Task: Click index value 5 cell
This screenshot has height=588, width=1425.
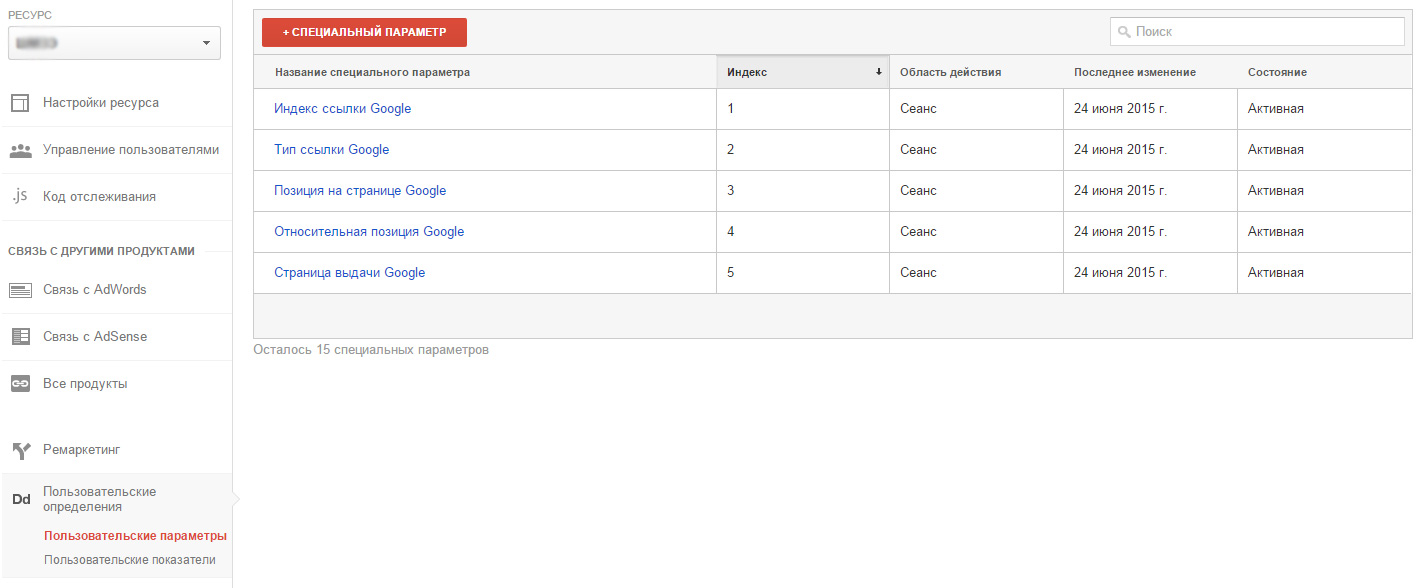Action: coord(803,273)
